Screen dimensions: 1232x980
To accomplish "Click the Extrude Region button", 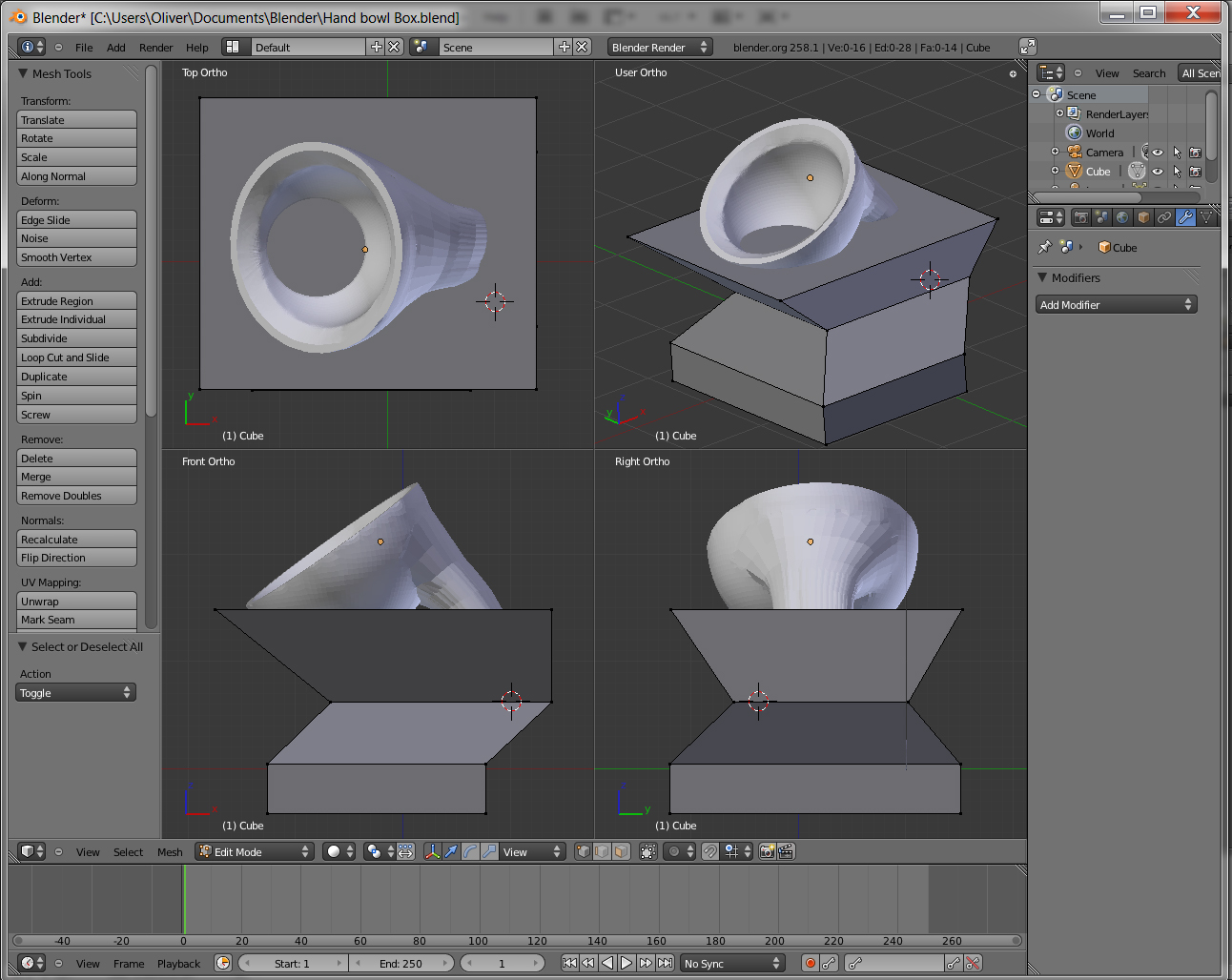I will (76, 300).
